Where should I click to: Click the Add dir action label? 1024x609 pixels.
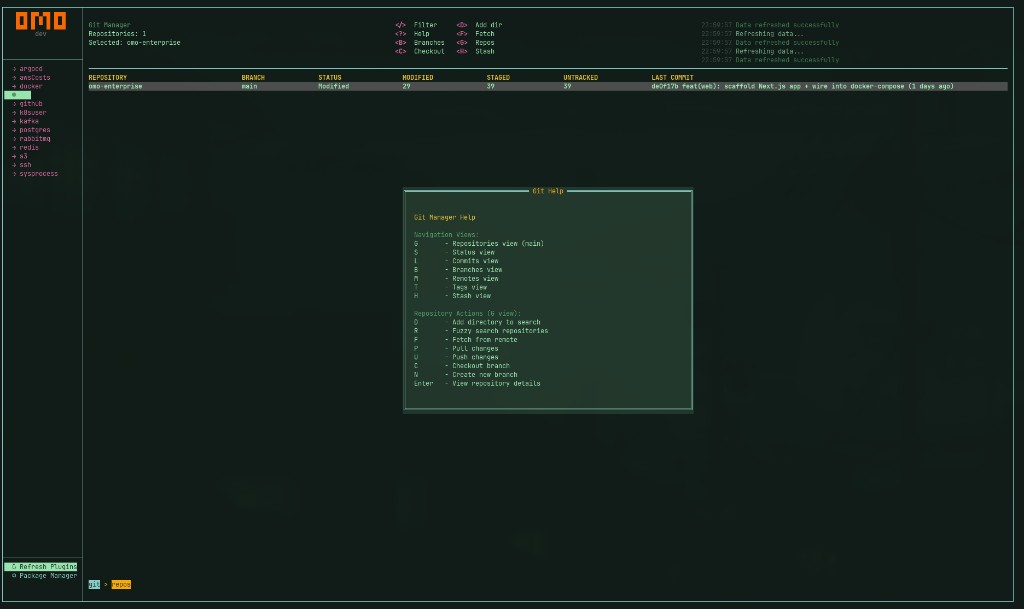(488, 25)
